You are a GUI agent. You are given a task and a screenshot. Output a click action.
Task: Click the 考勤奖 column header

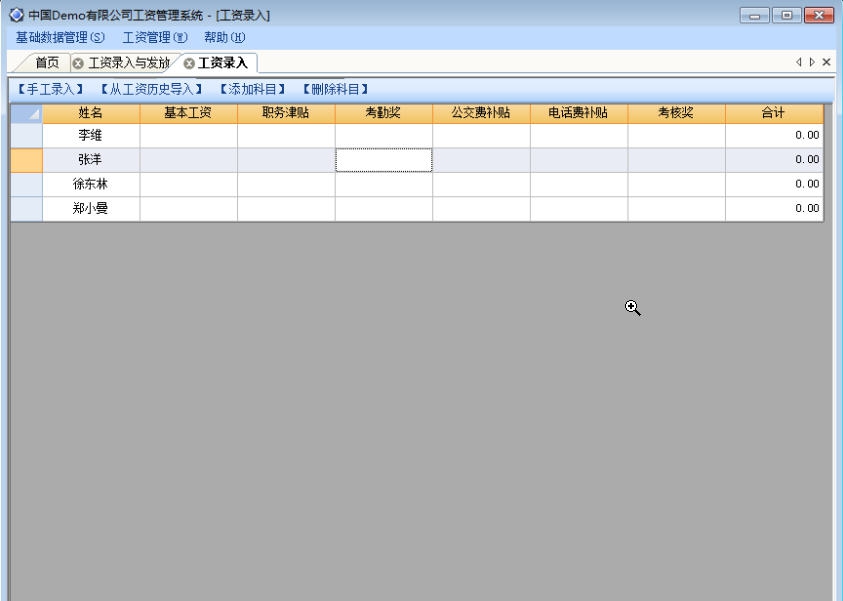(384, 113)
